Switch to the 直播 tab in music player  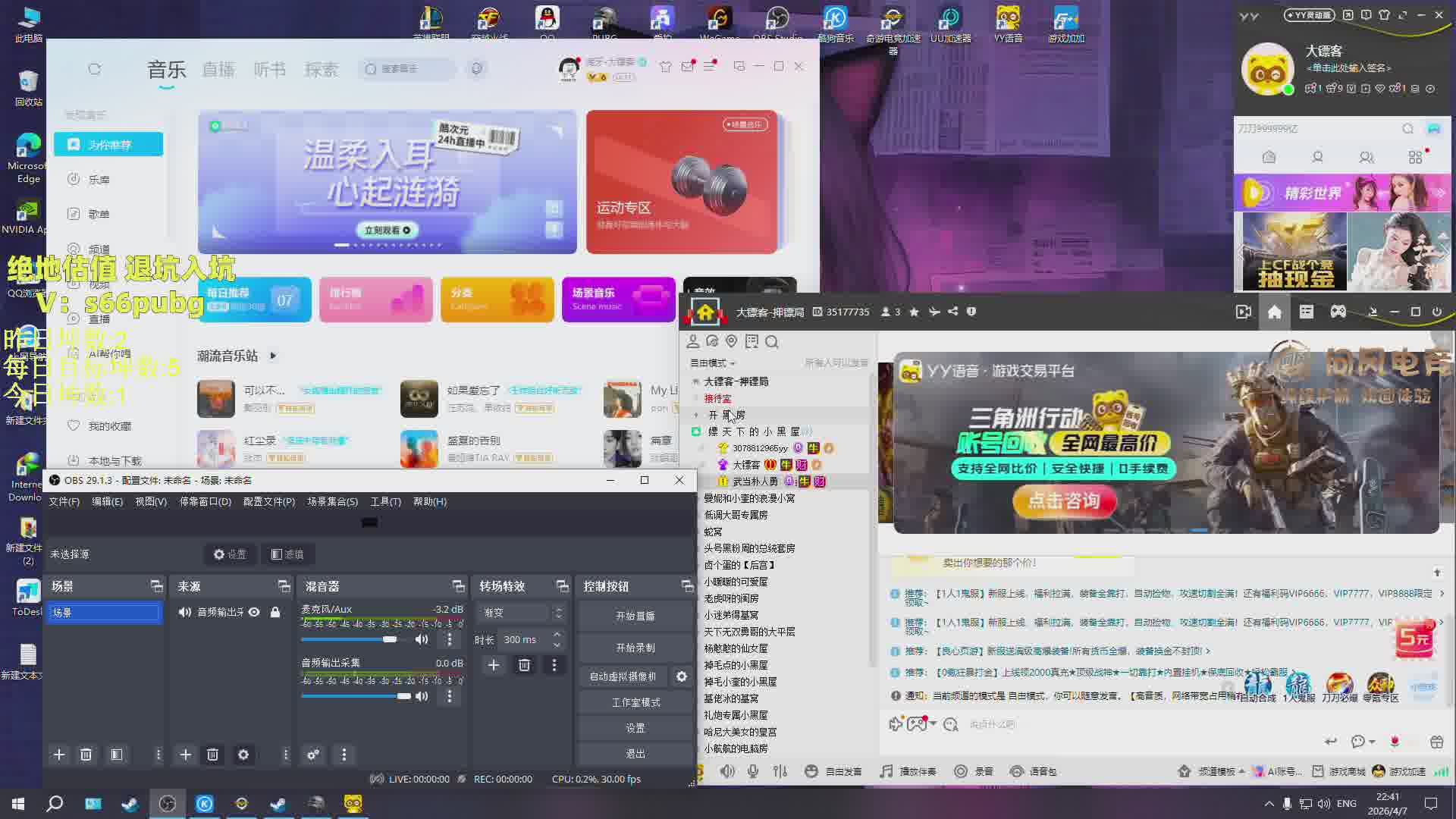click(x=218, y=70)
